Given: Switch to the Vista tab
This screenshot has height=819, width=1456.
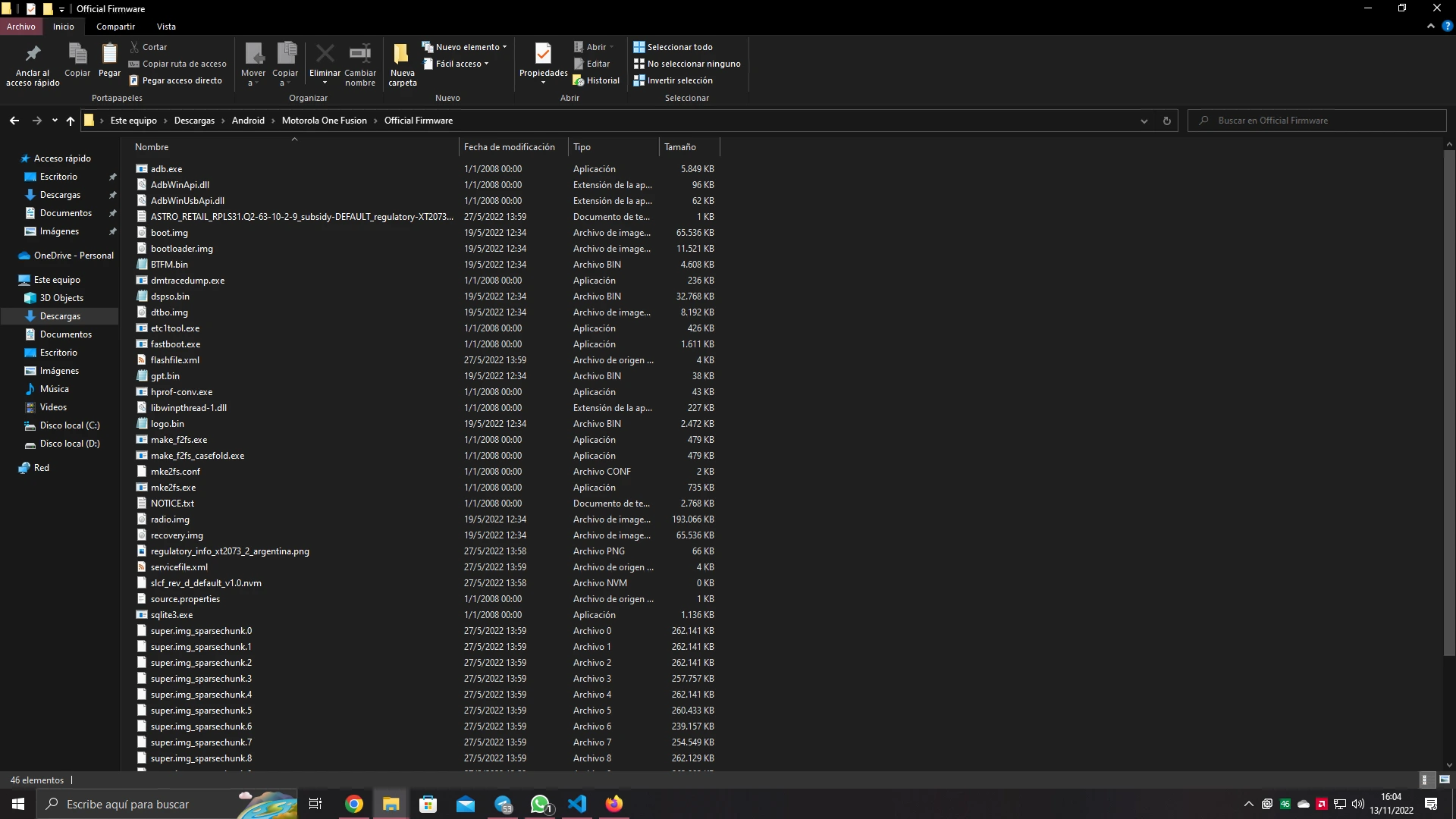Looking at the screenshot, I should pyautogui.click(x=166, y=26).
